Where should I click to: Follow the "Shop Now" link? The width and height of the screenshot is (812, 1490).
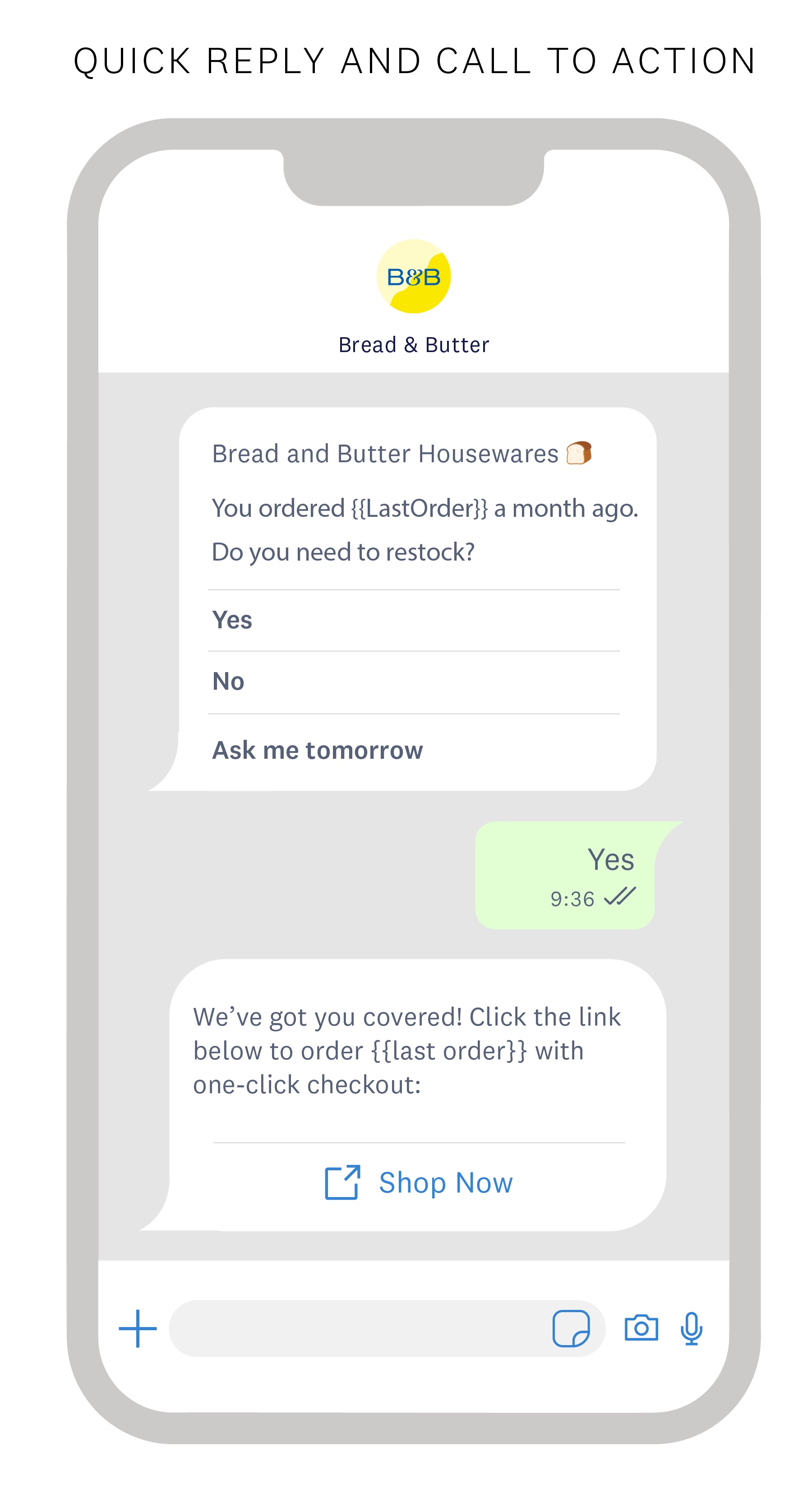point(446,1183)
